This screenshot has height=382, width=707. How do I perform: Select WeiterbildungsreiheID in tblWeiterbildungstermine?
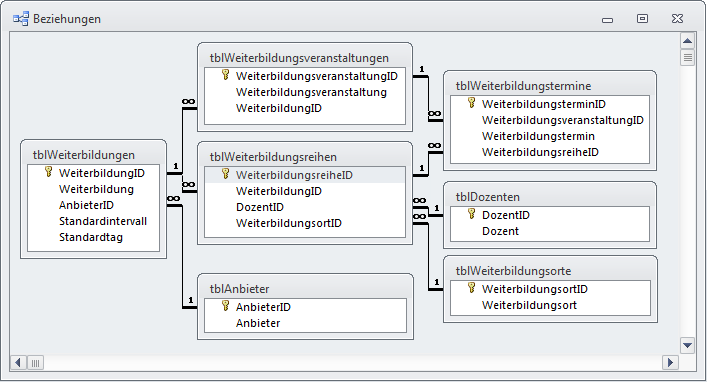coord(540,152)
